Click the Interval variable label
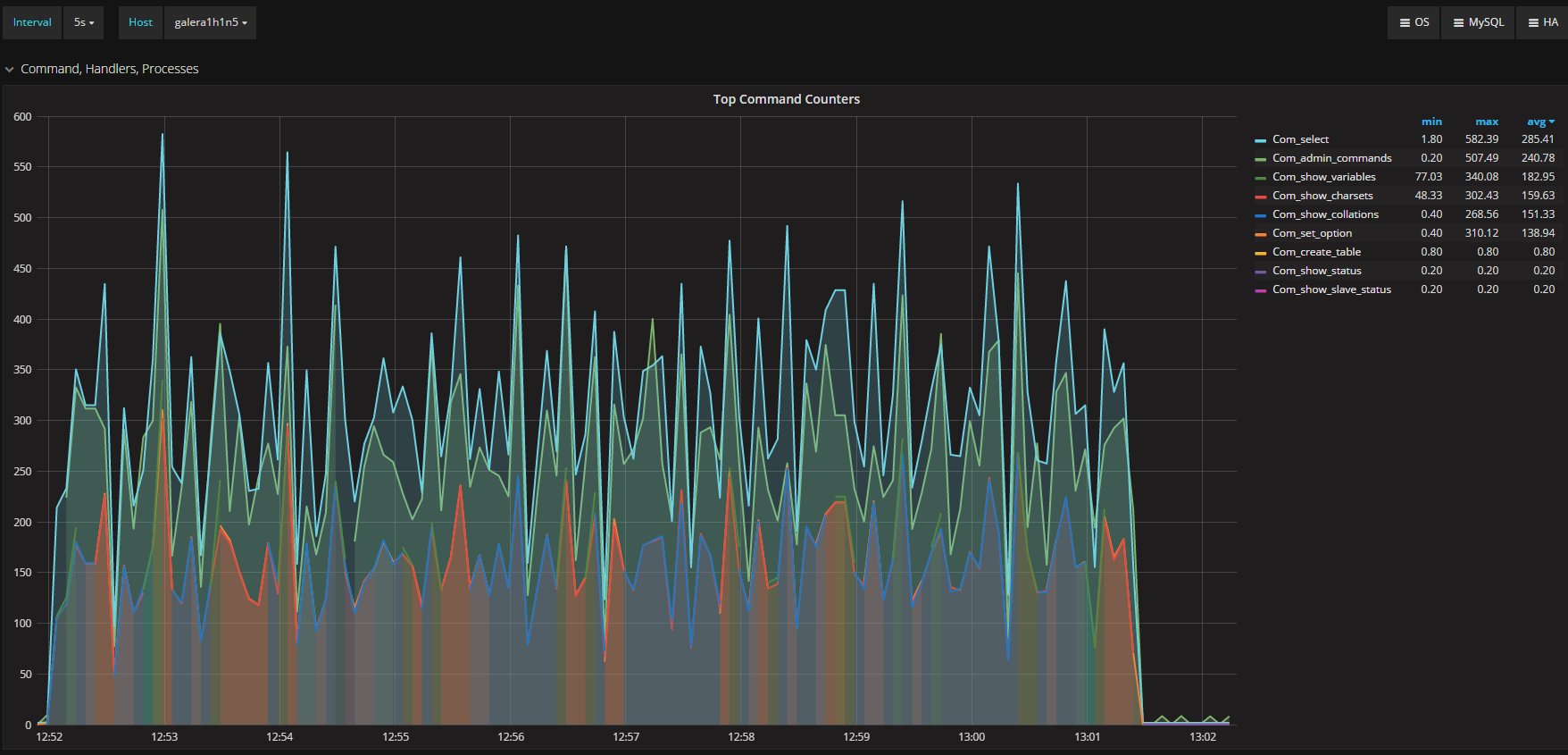This screenshot has height=755, width=1568. coord(32,22)
